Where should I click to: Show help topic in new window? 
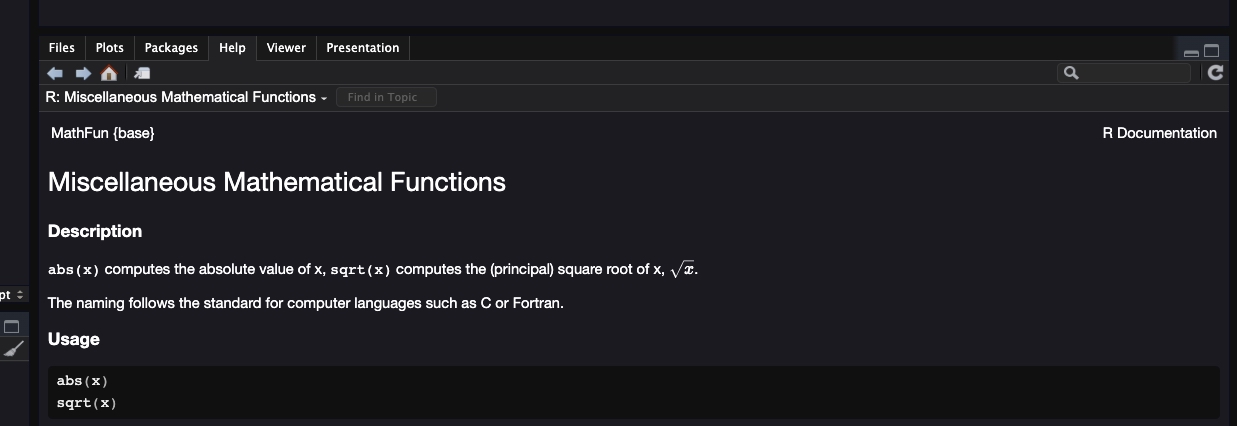142,73
